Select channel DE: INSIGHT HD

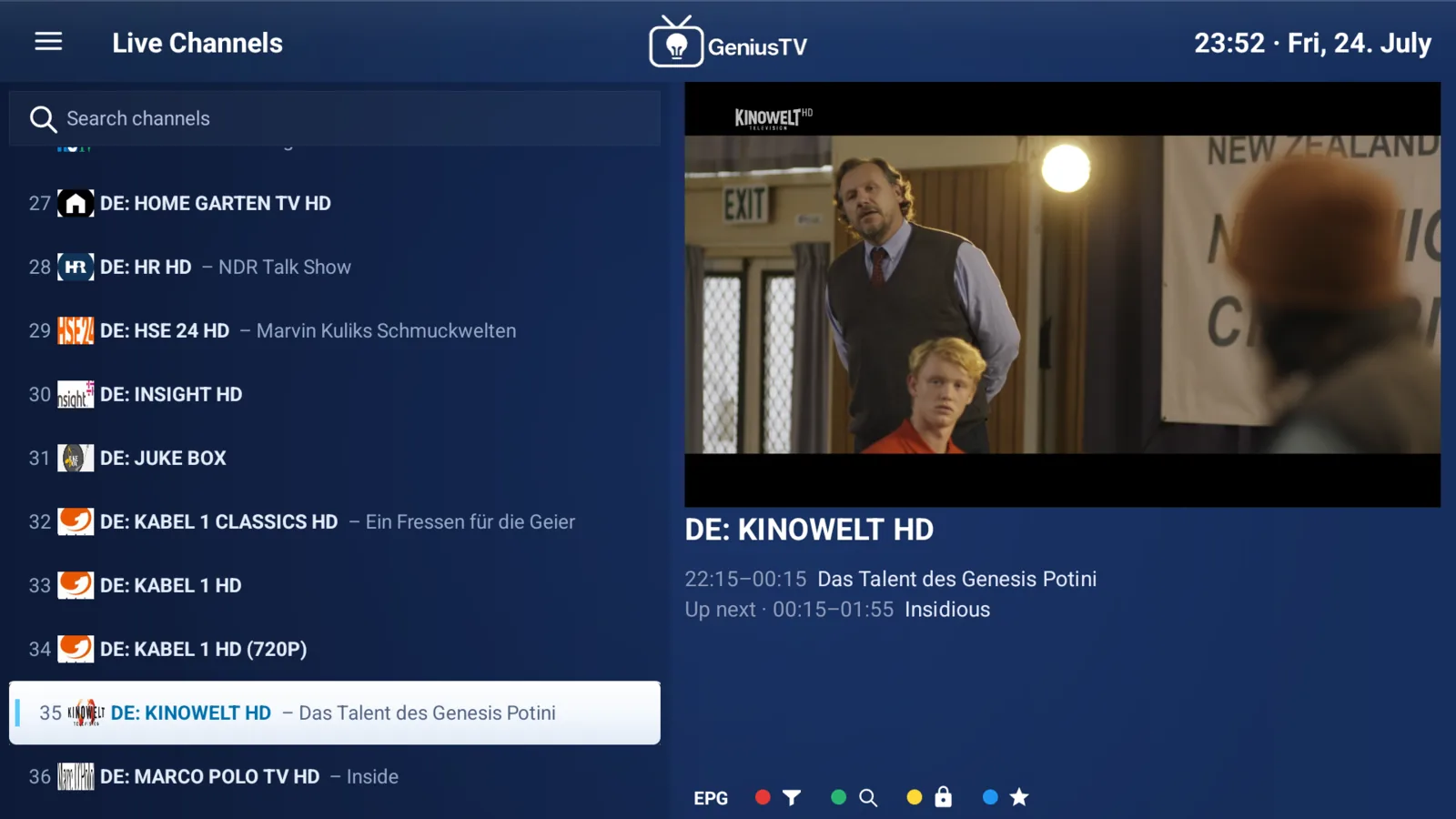pos(335,394)
